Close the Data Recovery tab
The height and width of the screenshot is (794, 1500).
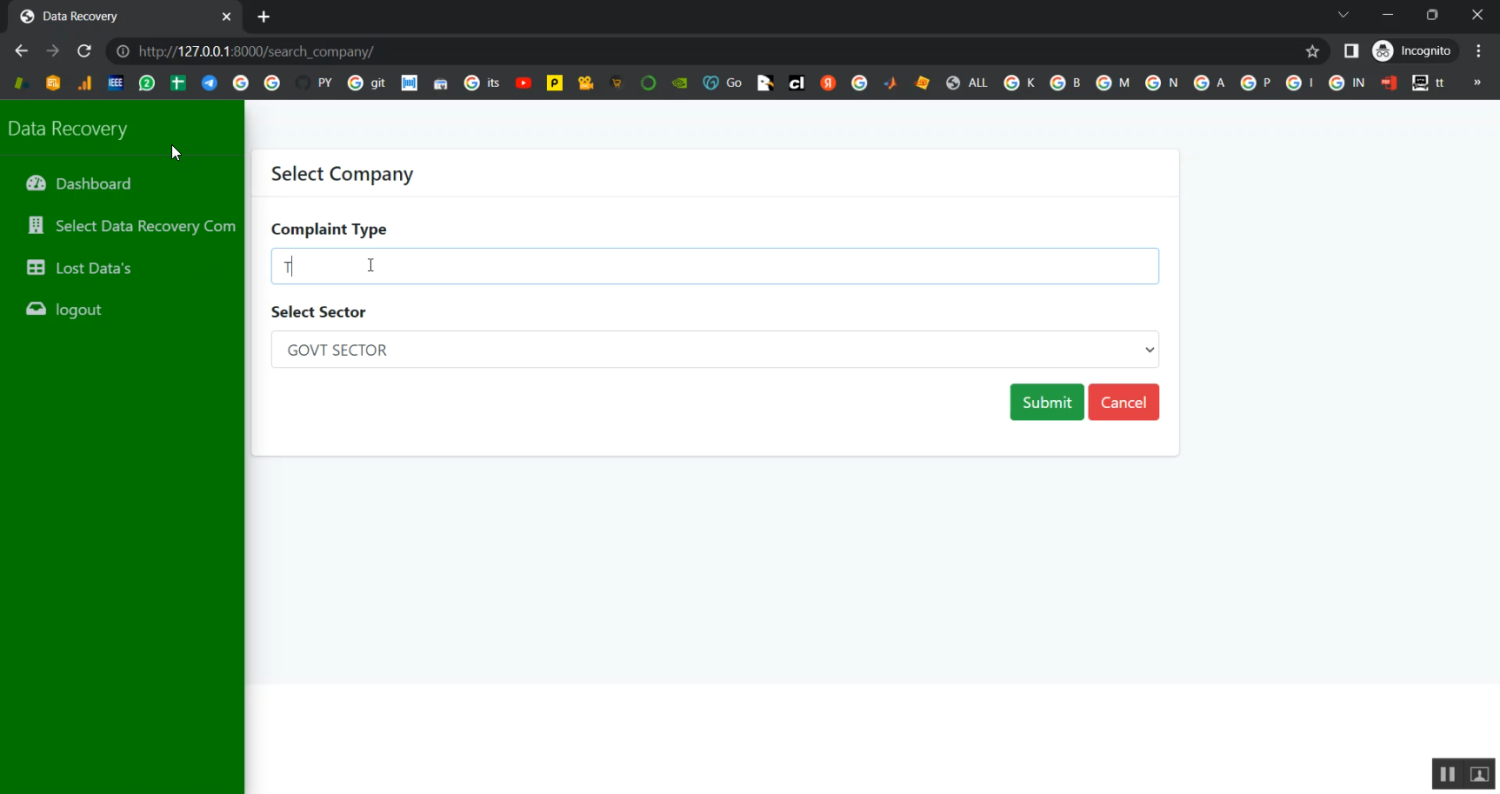tap(226, 16)
